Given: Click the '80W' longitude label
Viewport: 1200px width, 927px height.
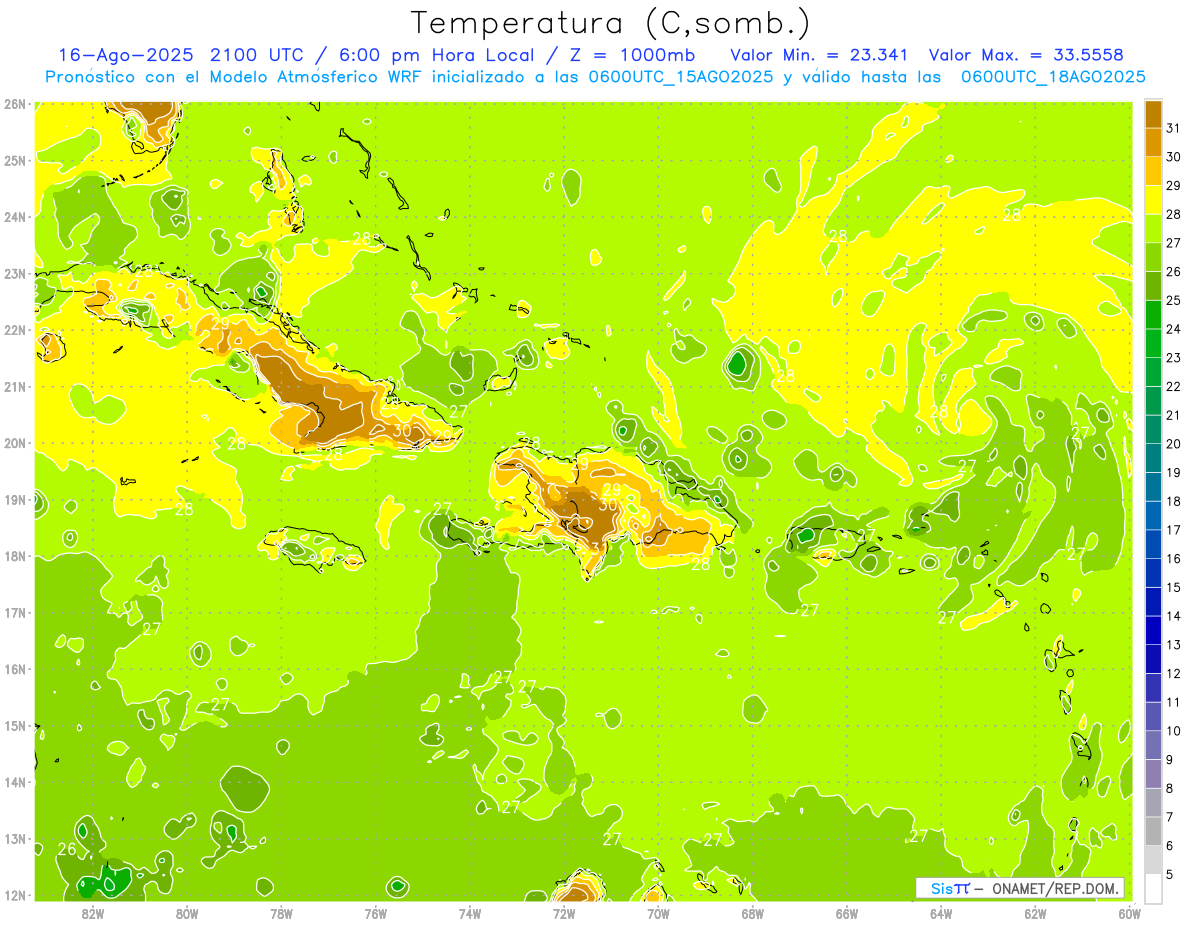Looking at the screenshot, I should (186, 913).
